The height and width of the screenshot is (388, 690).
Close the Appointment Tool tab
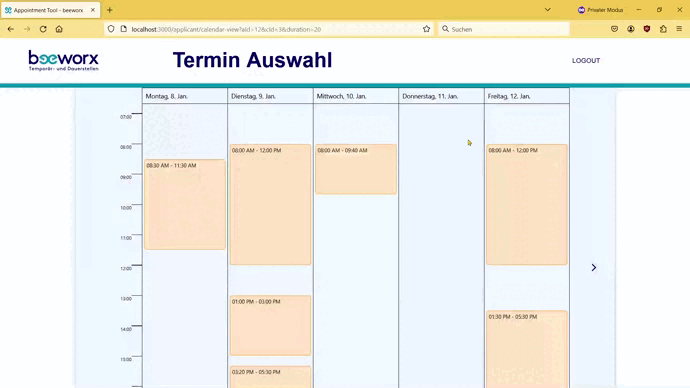93,10
